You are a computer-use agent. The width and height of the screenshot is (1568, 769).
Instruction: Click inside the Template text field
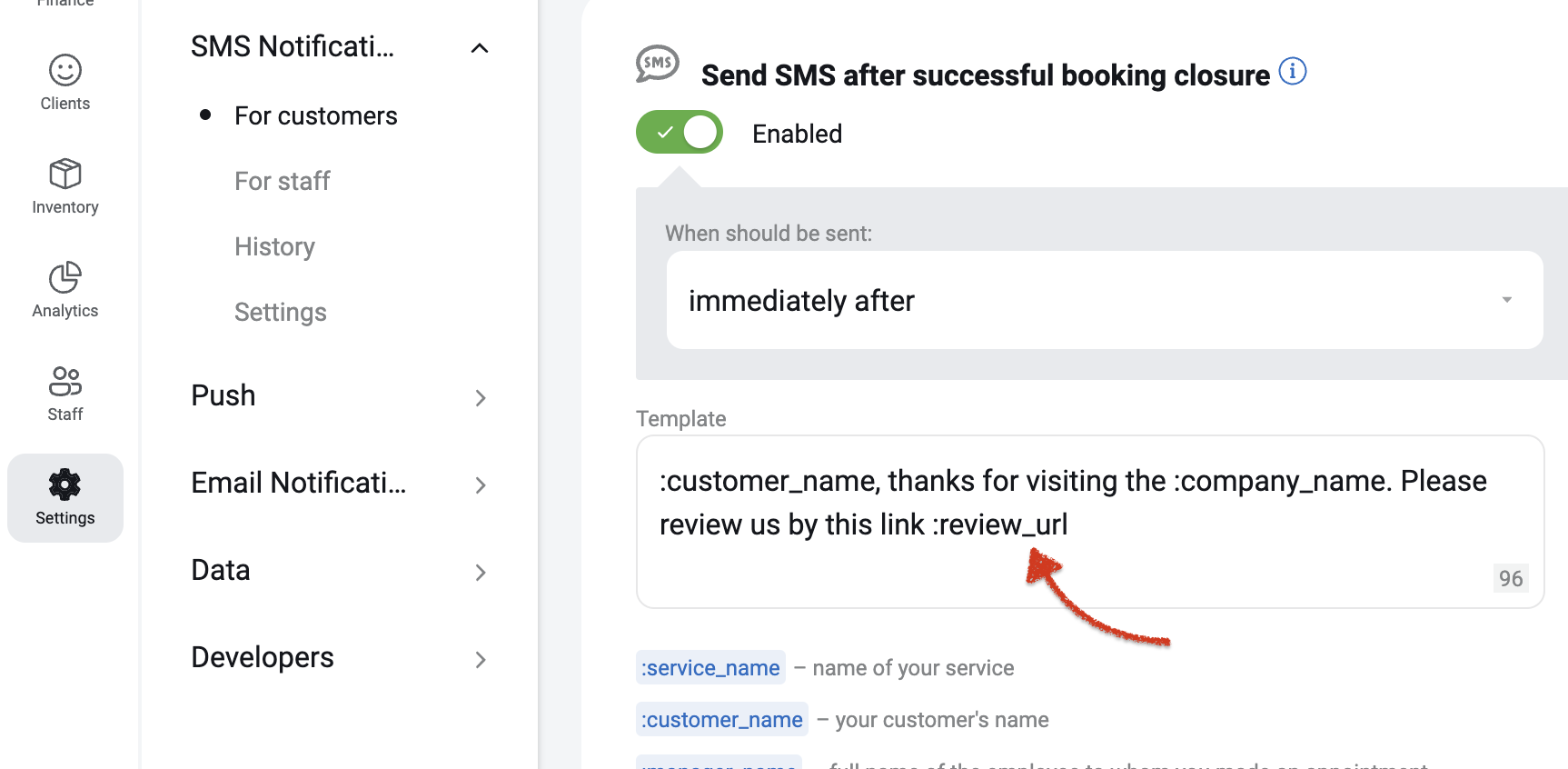point(1090,522)
